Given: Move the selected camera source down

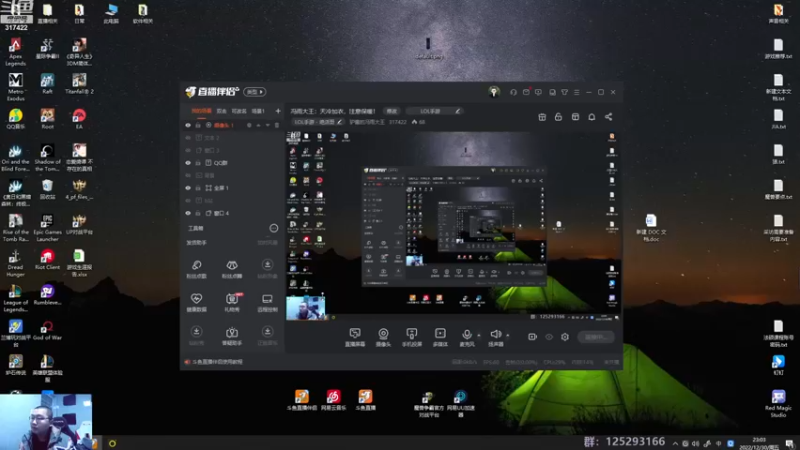Looking at the screenshot, I should click(x=267, y=125).
